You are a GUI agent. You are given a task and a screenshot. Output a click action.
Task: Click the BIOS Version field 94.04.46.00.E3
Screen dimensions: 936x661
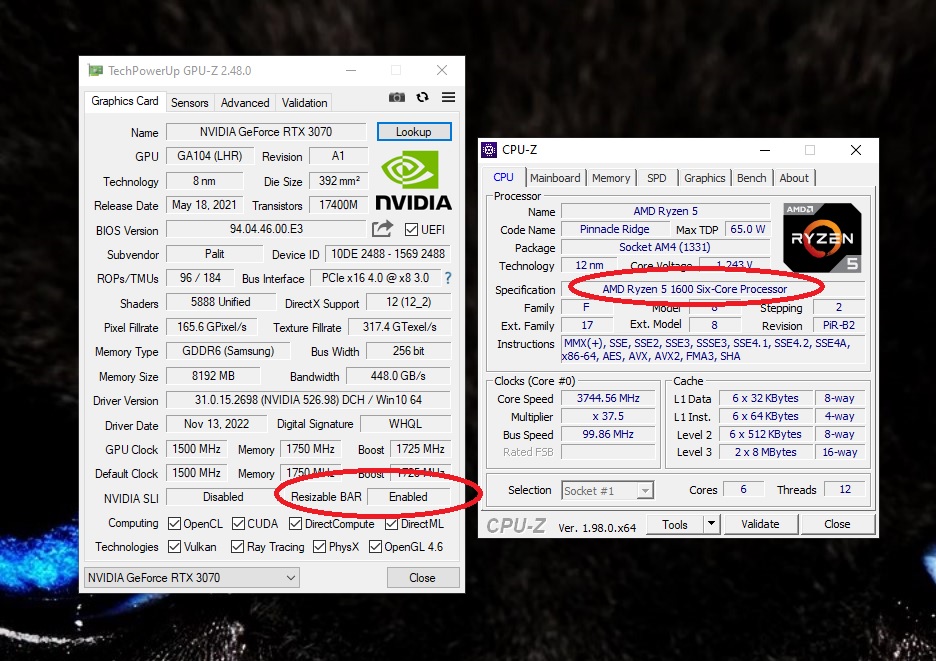[266, 229]
